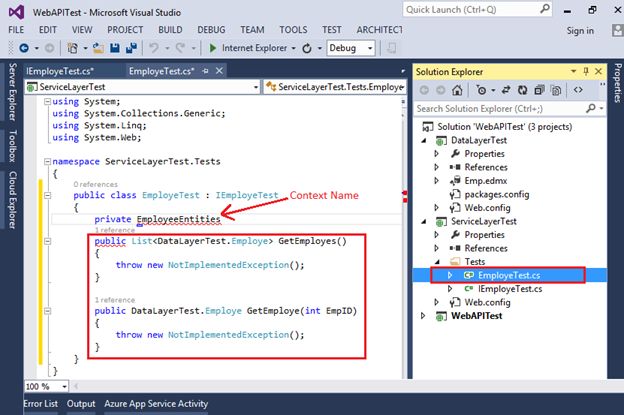Toggle pin on EmployeTest.cs tab
This screenshot has height=415, width=624.
pos(205,71)
